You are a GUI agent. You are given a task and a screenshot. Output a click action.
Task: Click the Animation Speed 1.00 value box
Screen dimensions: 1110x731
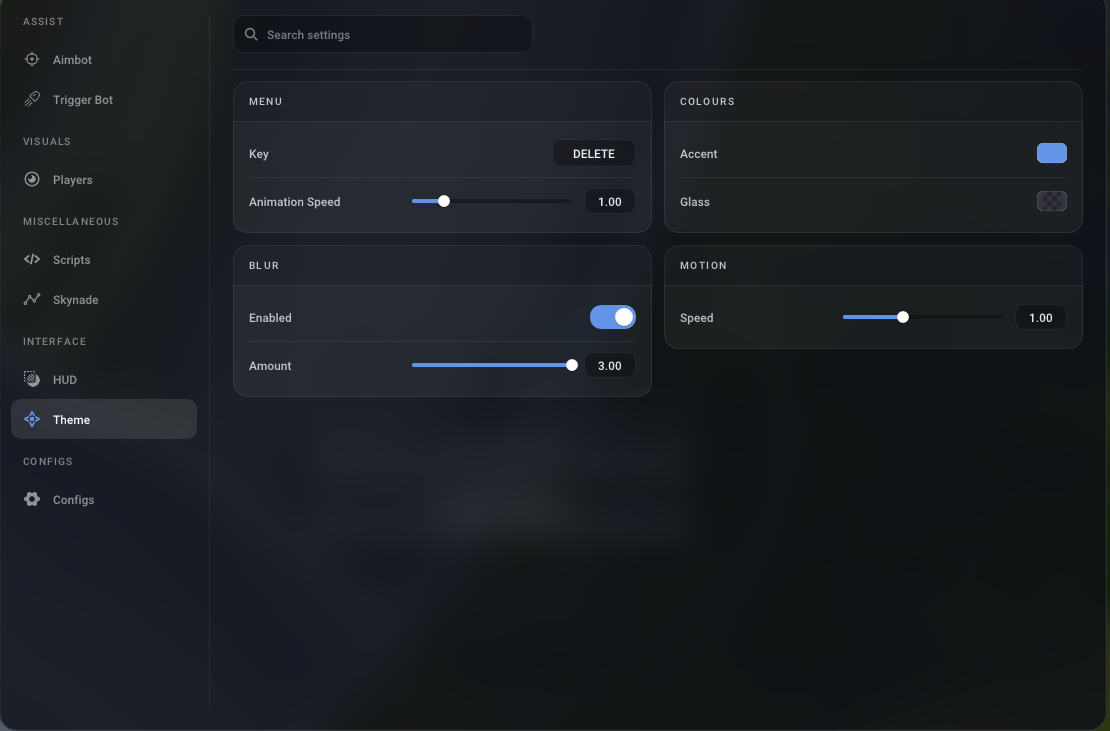(x=610, y=202)
